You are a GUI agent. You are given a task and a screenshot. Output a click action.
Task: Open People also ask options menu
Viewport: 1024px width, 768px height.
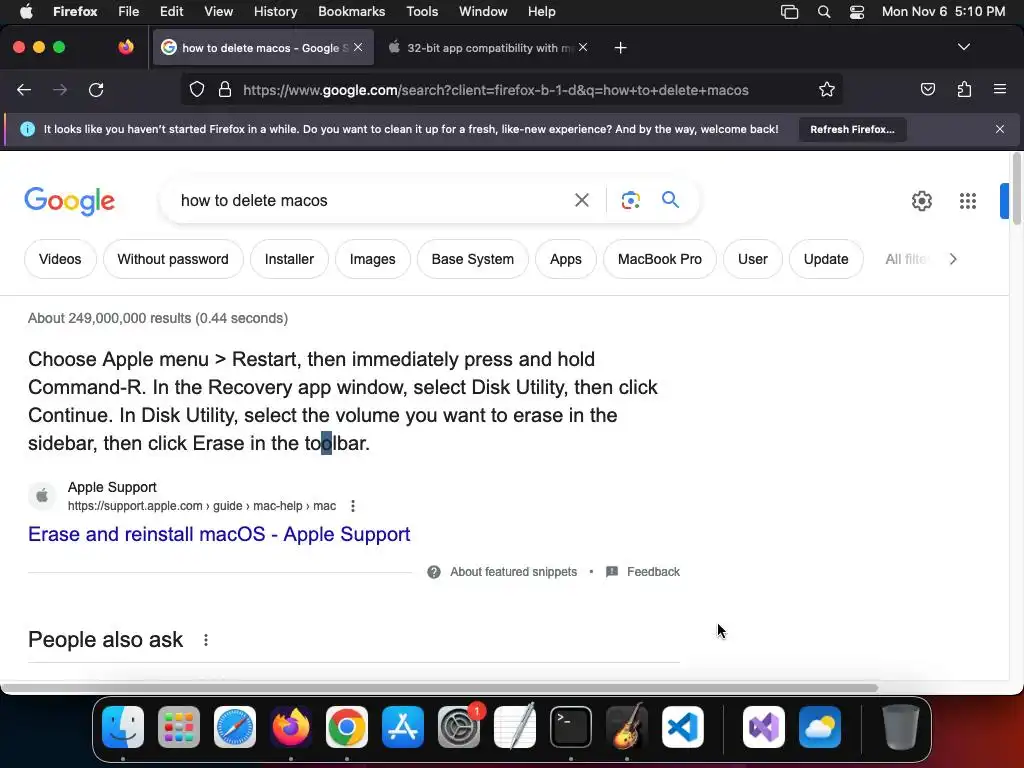click(x=206, y=640)
